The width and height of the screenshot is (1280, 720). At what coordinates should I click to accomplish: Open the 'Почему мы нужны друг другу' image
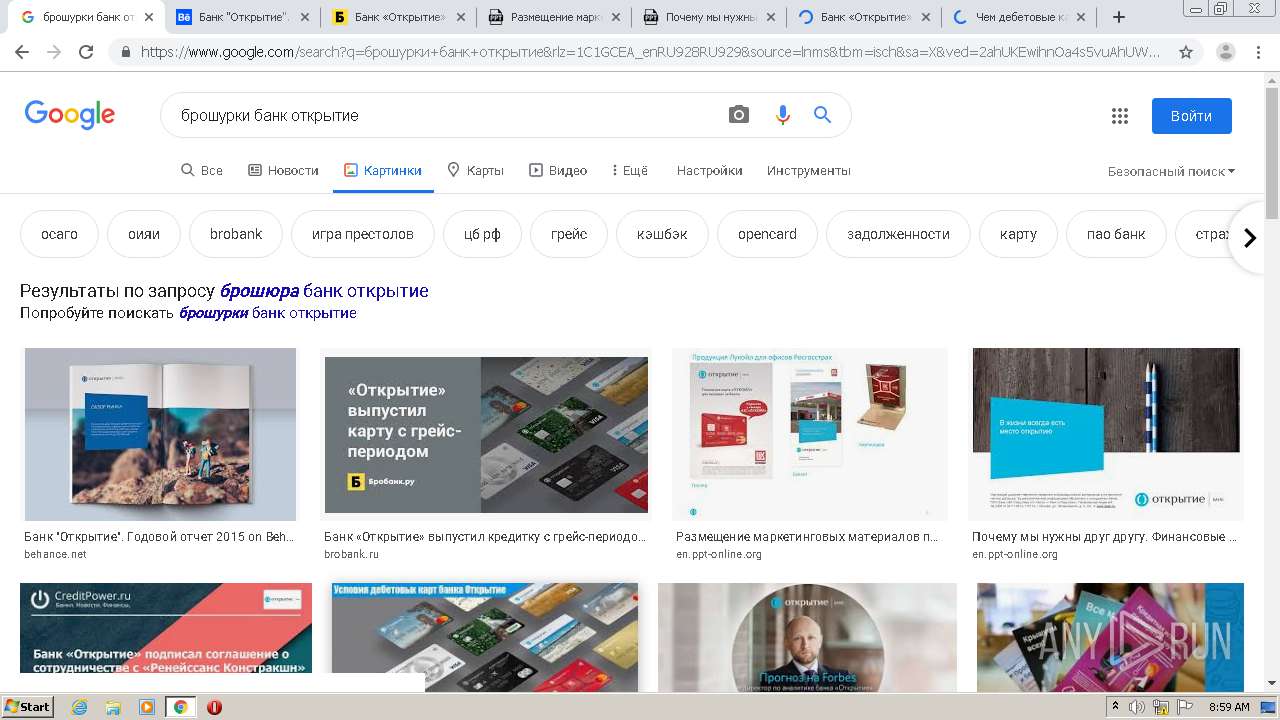point(1106,434)
